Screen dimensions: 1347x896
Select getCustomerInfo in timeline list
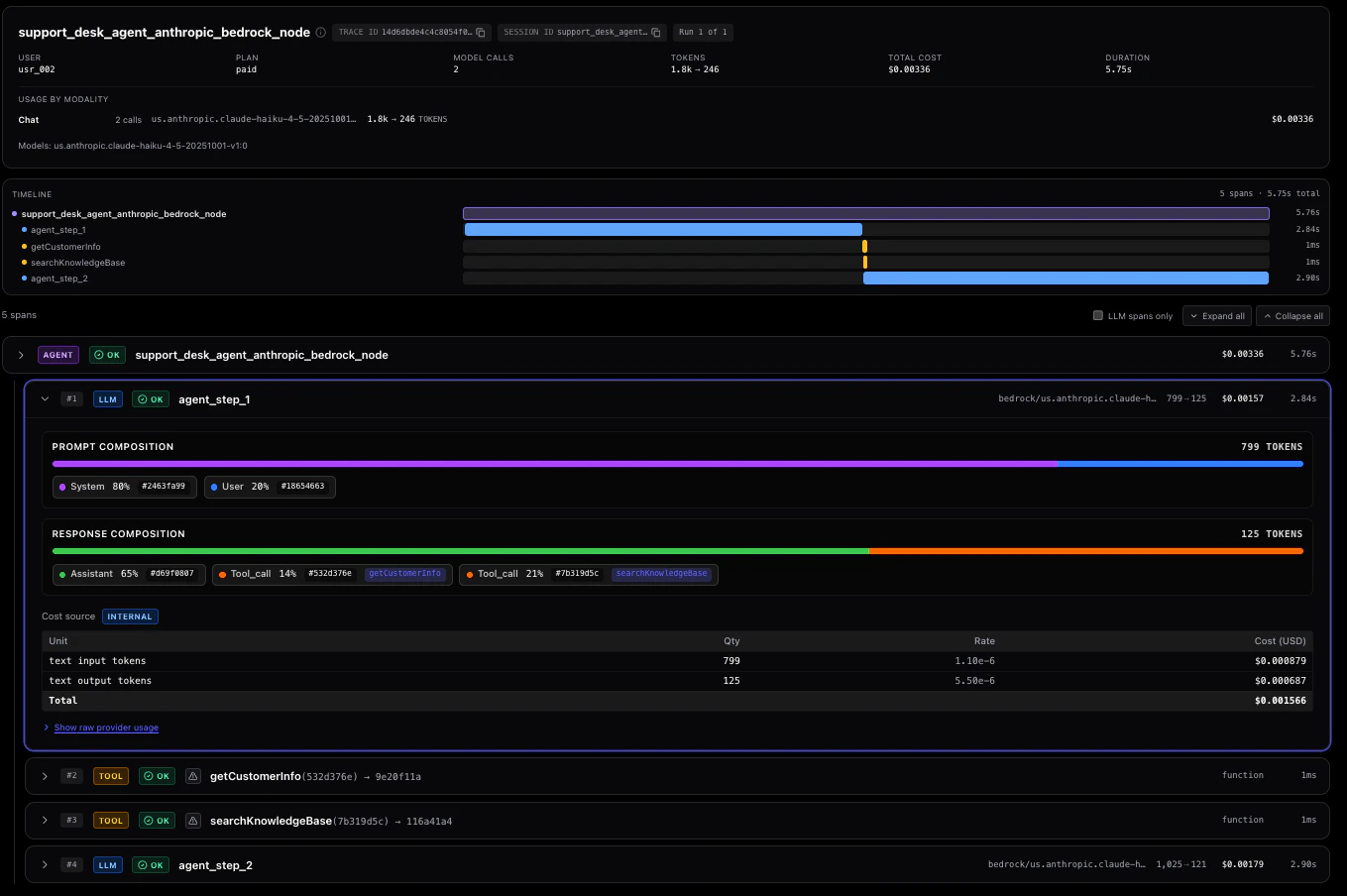[65, 247]
